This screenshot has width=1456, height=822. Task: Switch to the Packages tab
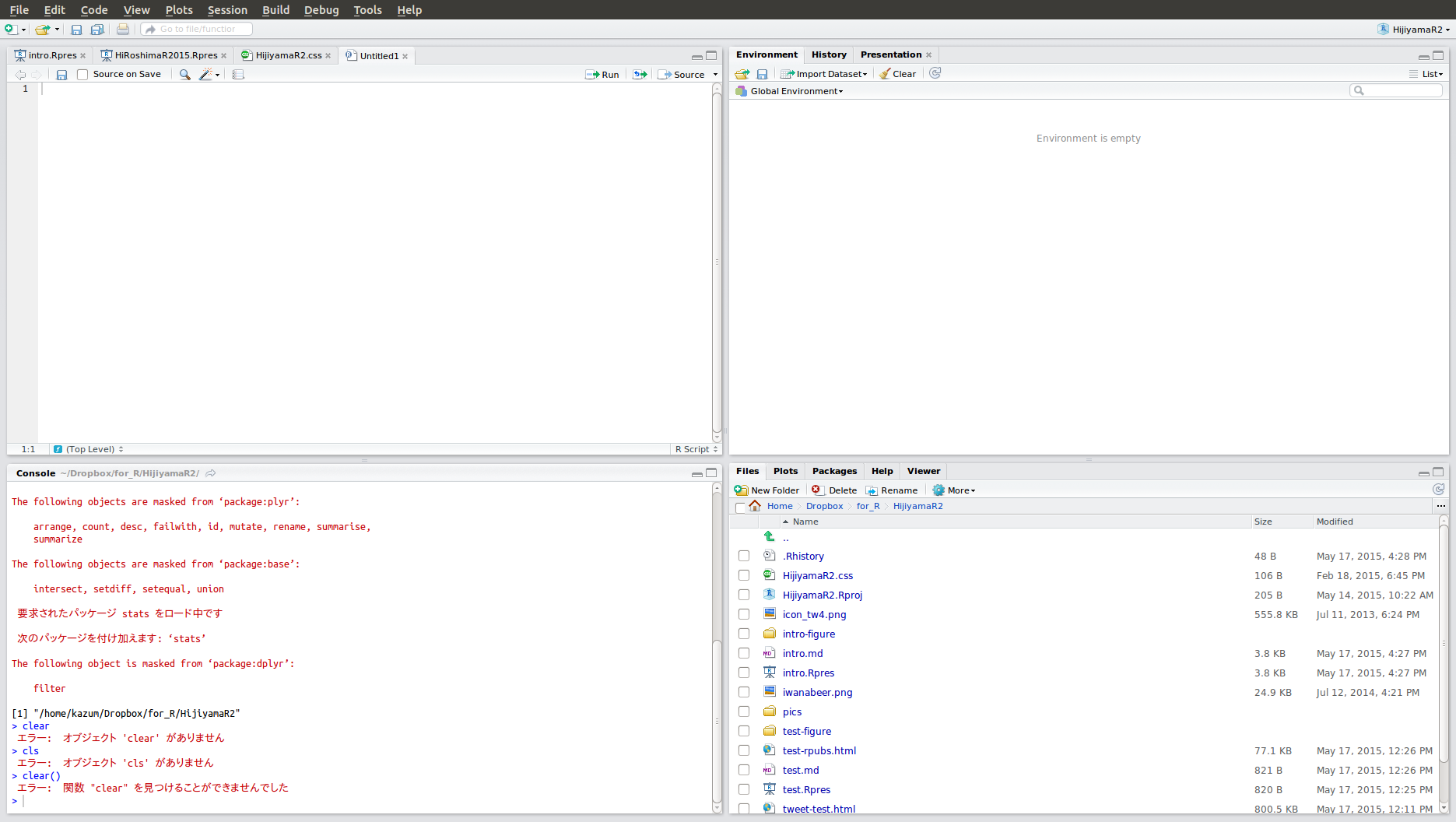834,471
